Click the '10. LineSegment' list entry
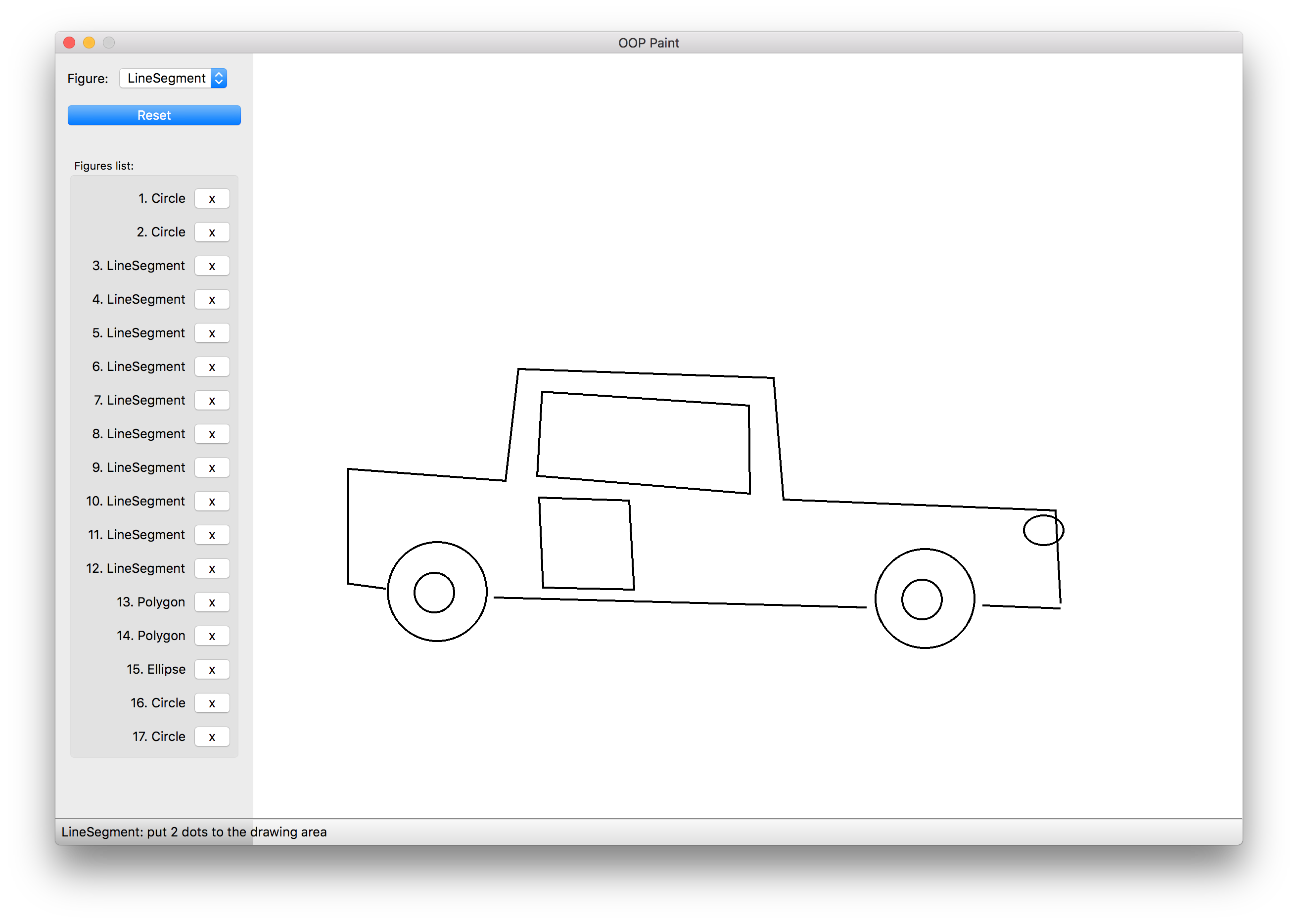 (136, 501)
